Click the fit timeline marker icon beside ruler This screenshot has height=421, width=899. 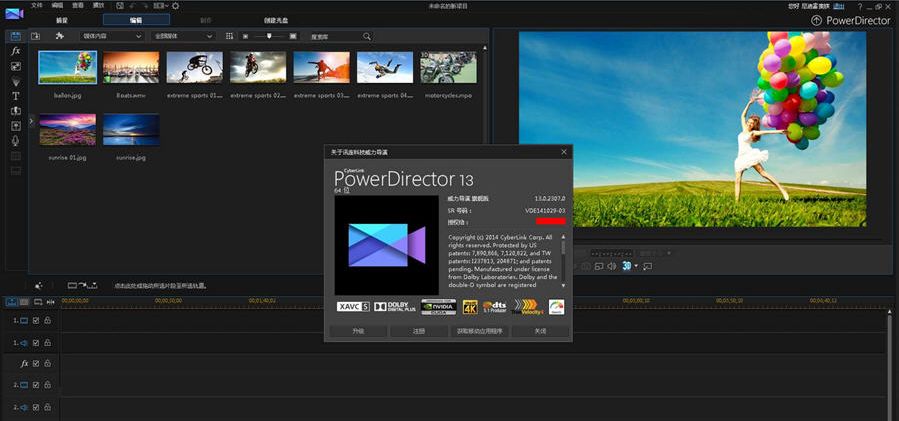coord(51,301)
